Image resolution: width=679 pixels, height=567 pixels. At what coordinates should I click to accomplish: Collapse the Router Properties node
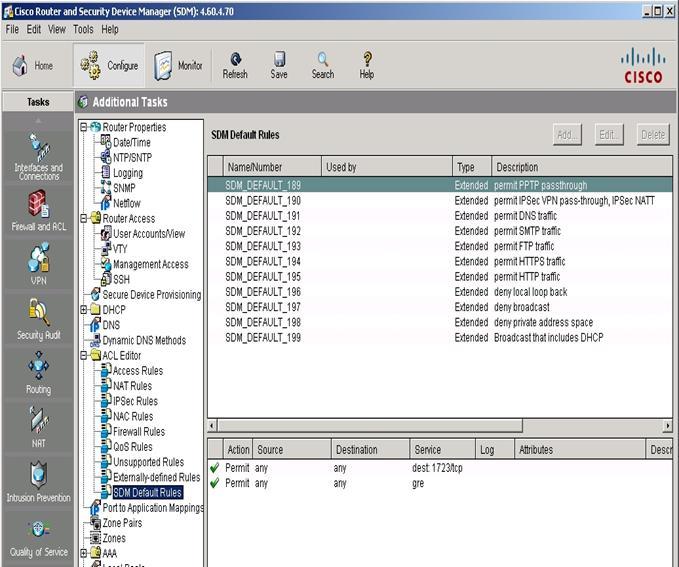[x=84, y=127]
